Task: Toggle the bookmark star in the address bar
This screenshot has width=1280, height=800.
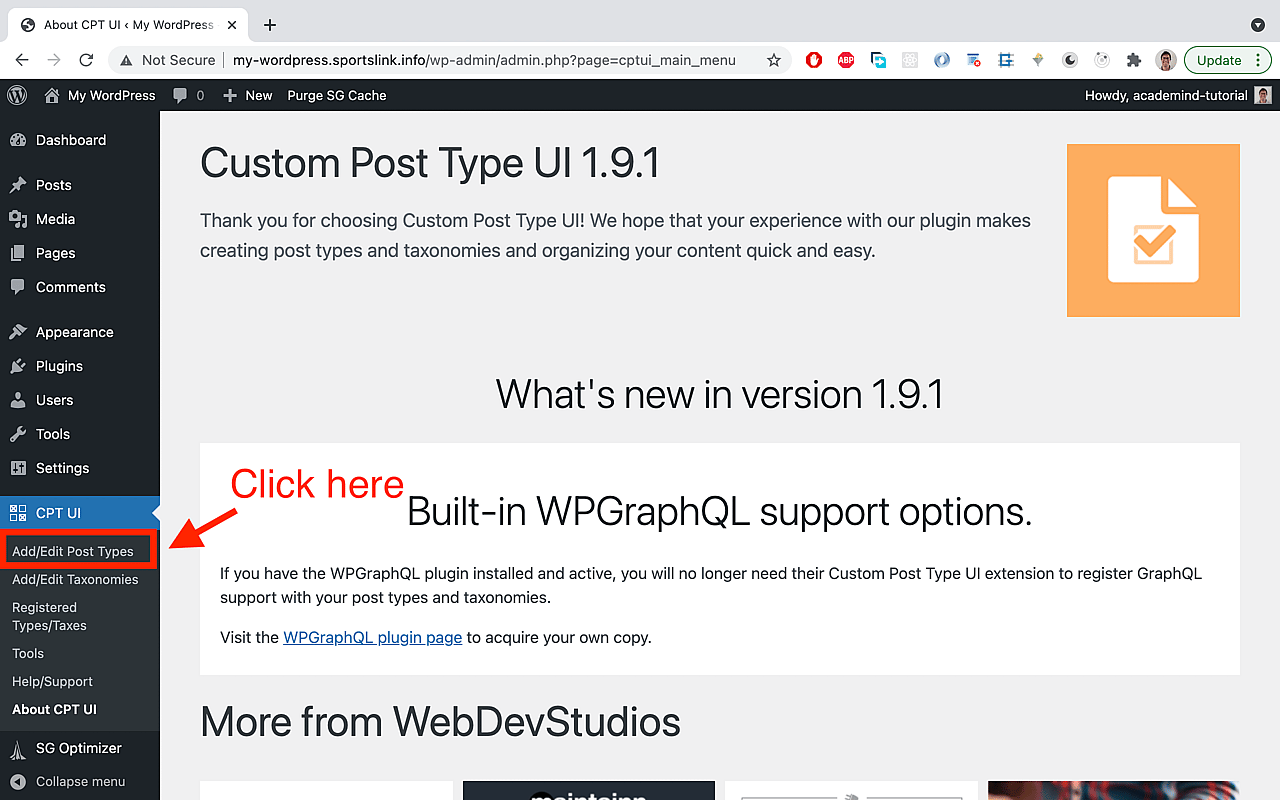Action: click(x=773, y=60)
